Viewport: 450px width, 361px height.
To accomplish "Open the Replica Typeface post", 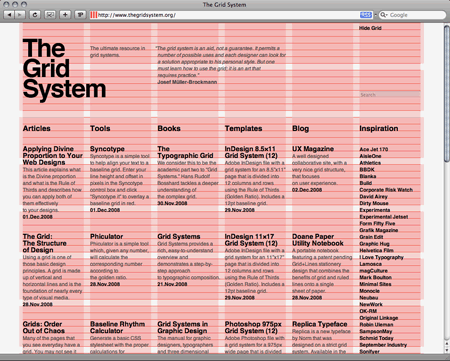I will click(x=320, y=324).
